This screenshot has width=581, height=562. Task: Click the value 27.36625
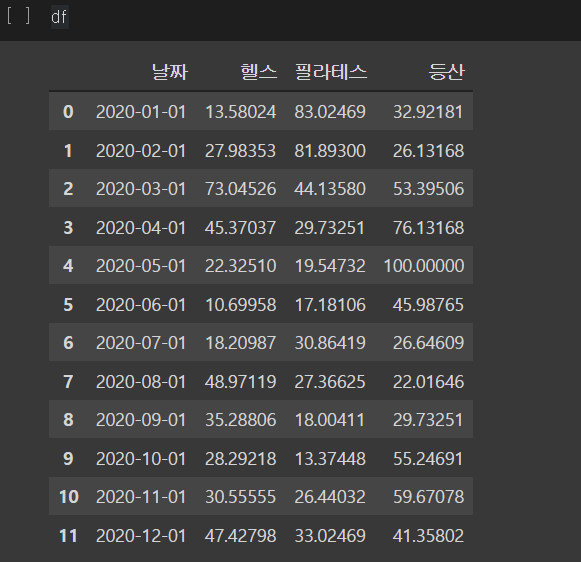point(330,382)
